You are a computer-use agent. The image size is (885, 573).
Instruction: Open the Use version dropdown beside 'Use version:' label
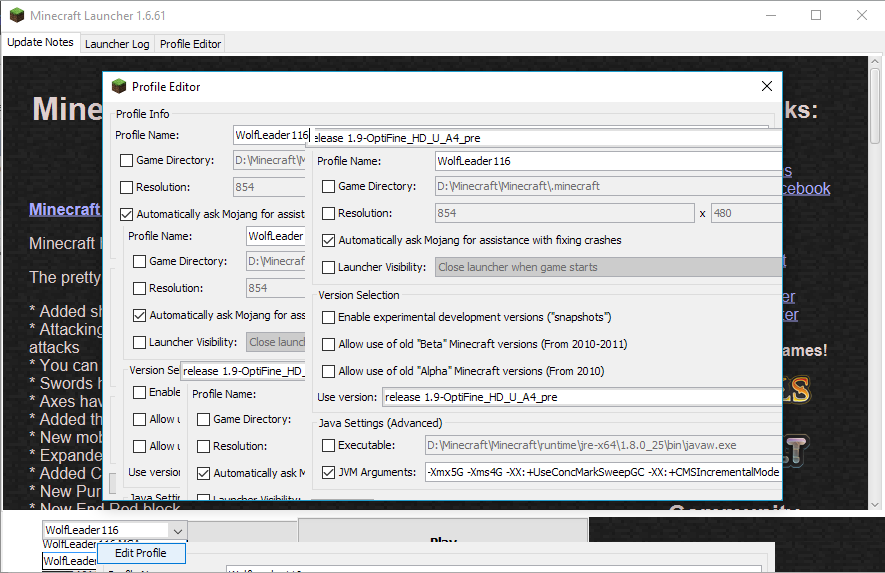[x=581, y=397]
